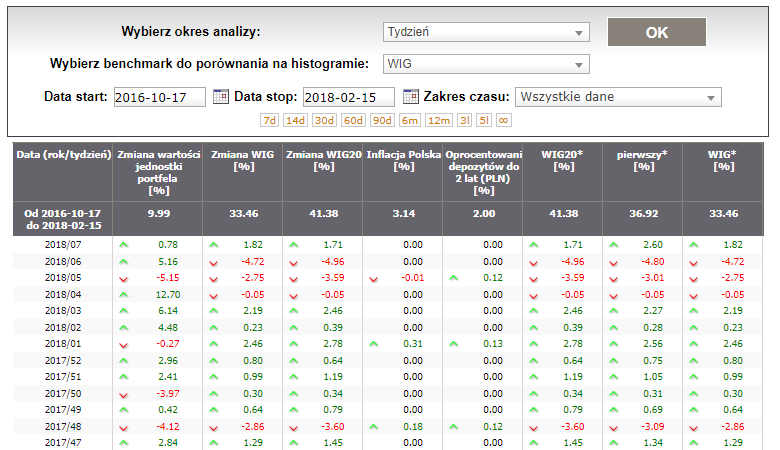The width and height of the screenshot is (780, 450).
Task: Edit the Data start field 2016-10-17
Action: pyautogui.click(x=160, y=97)
